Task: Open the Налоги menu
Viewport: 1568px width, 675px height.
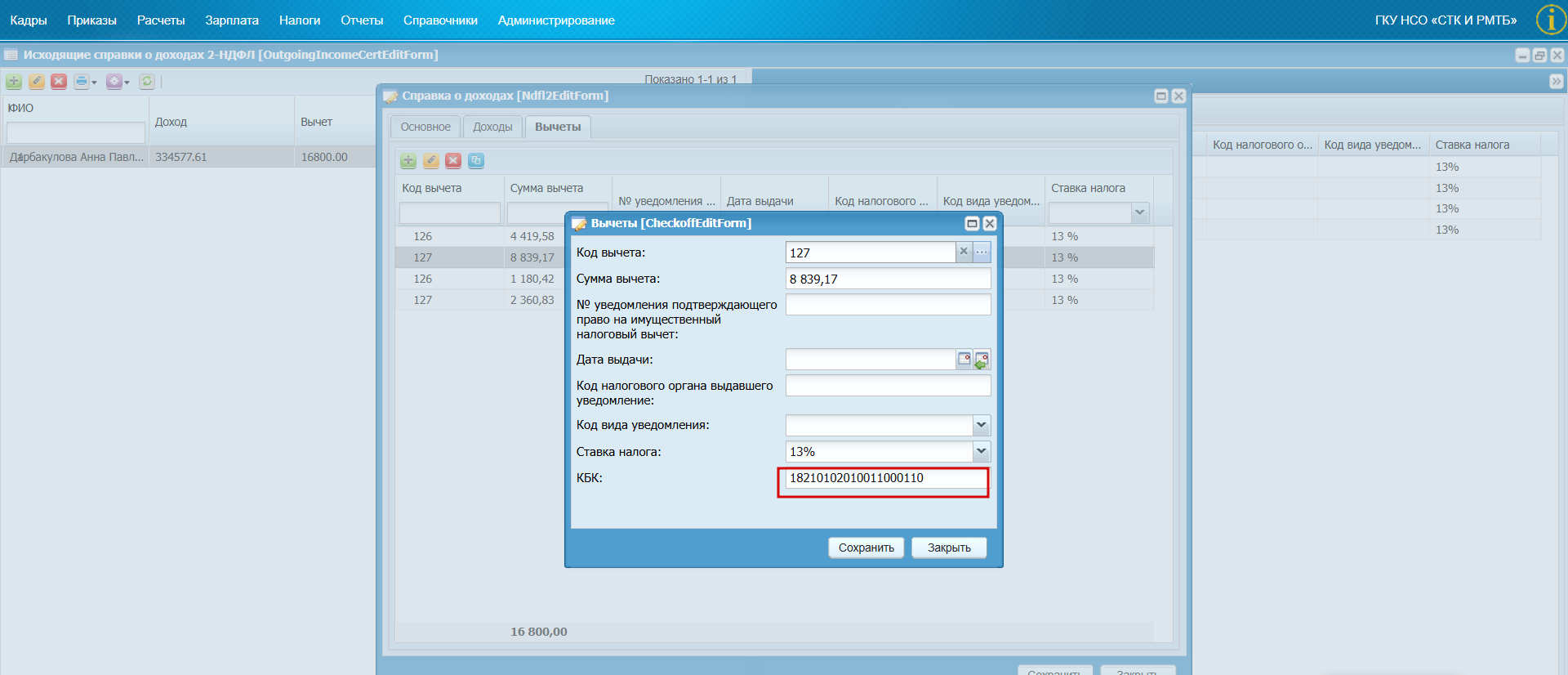Action: (x=300, y=20)
